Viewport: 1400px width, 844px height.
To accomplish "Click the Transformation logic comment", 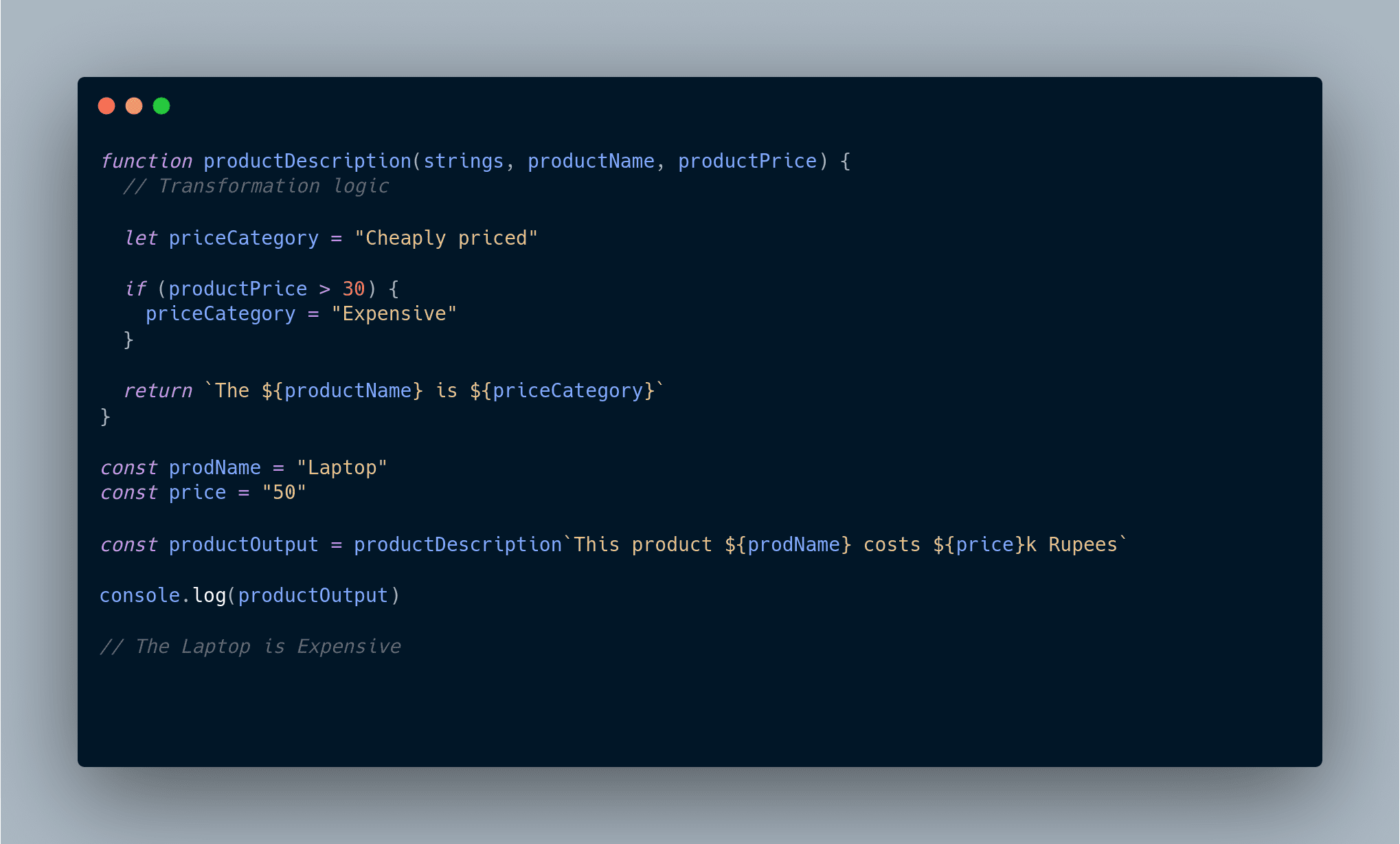I will click(256, 186).
